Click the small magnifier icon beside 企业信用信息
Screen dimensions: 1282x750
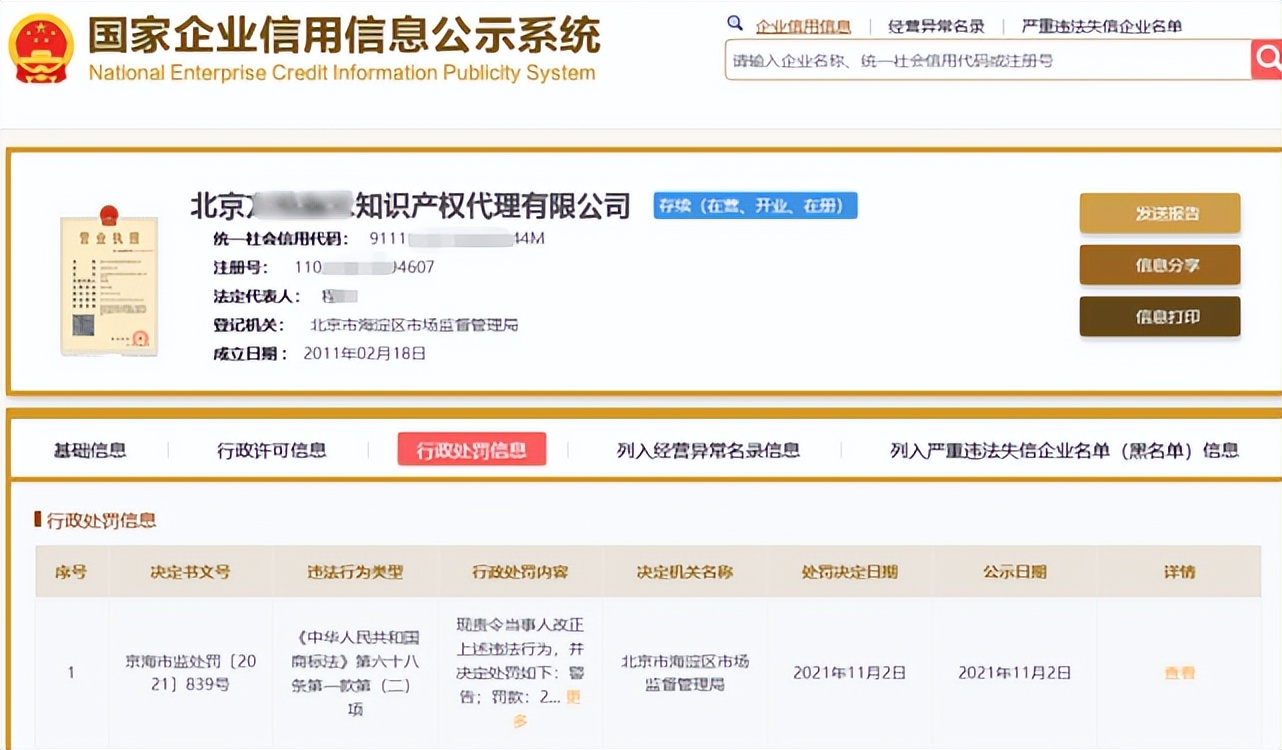pyautogui.click(x=734, y=22)
